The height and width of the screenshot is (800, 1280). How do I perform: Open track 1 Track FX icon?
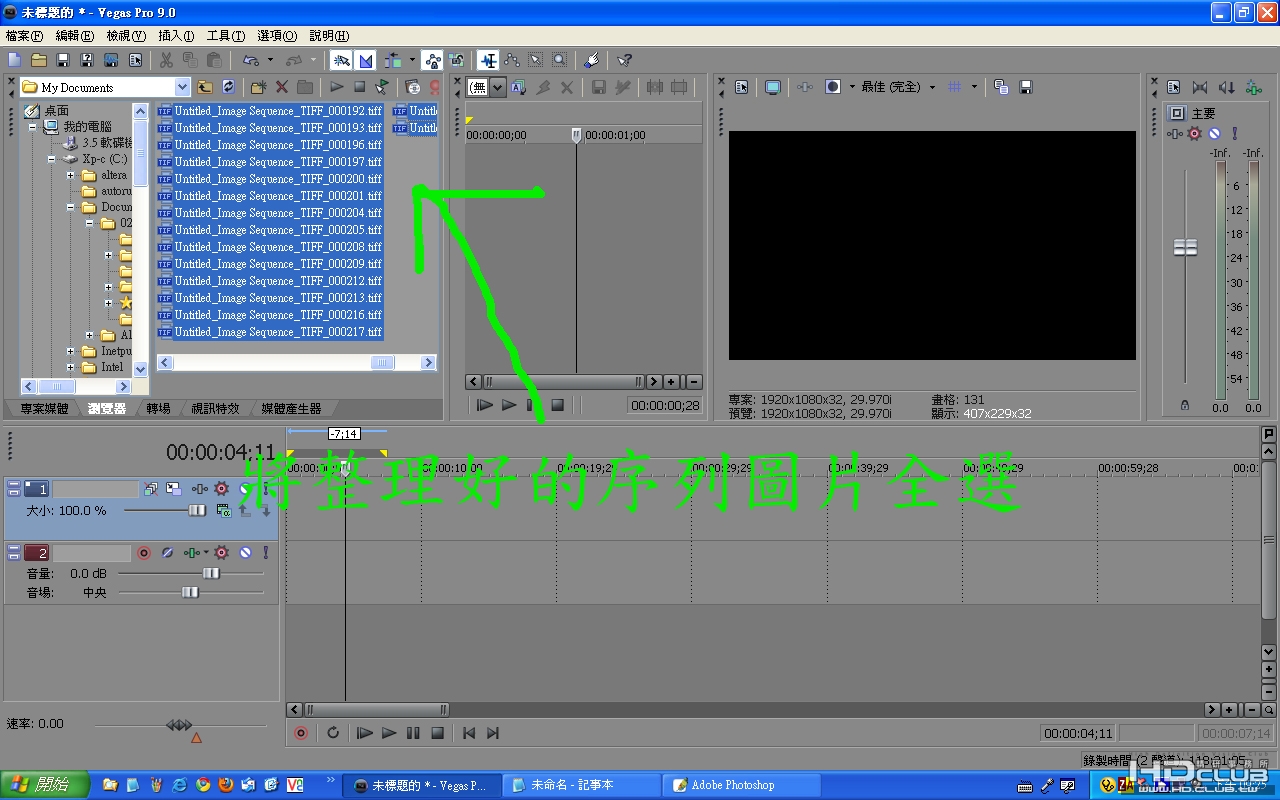click(201, 489)
